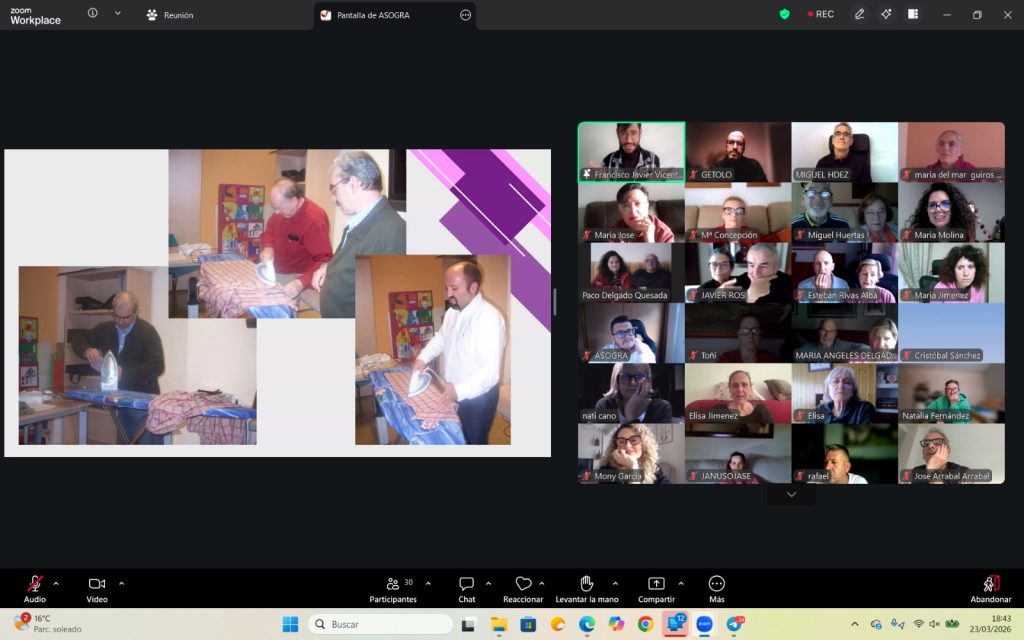The height and width of the screenshot is (640, 1024).
Task: Change the view layout icon
Action: (913, 14)
